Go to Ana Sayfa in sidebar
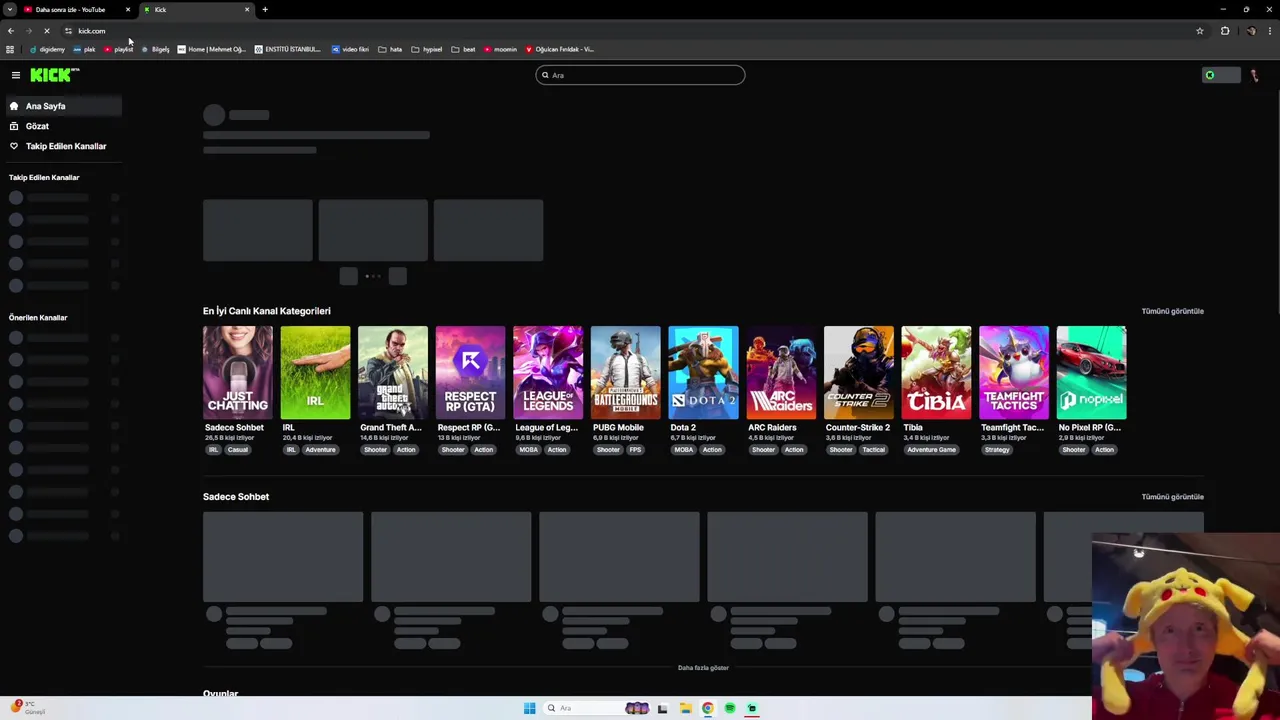The image size is (1280, 720). [63, 106]
